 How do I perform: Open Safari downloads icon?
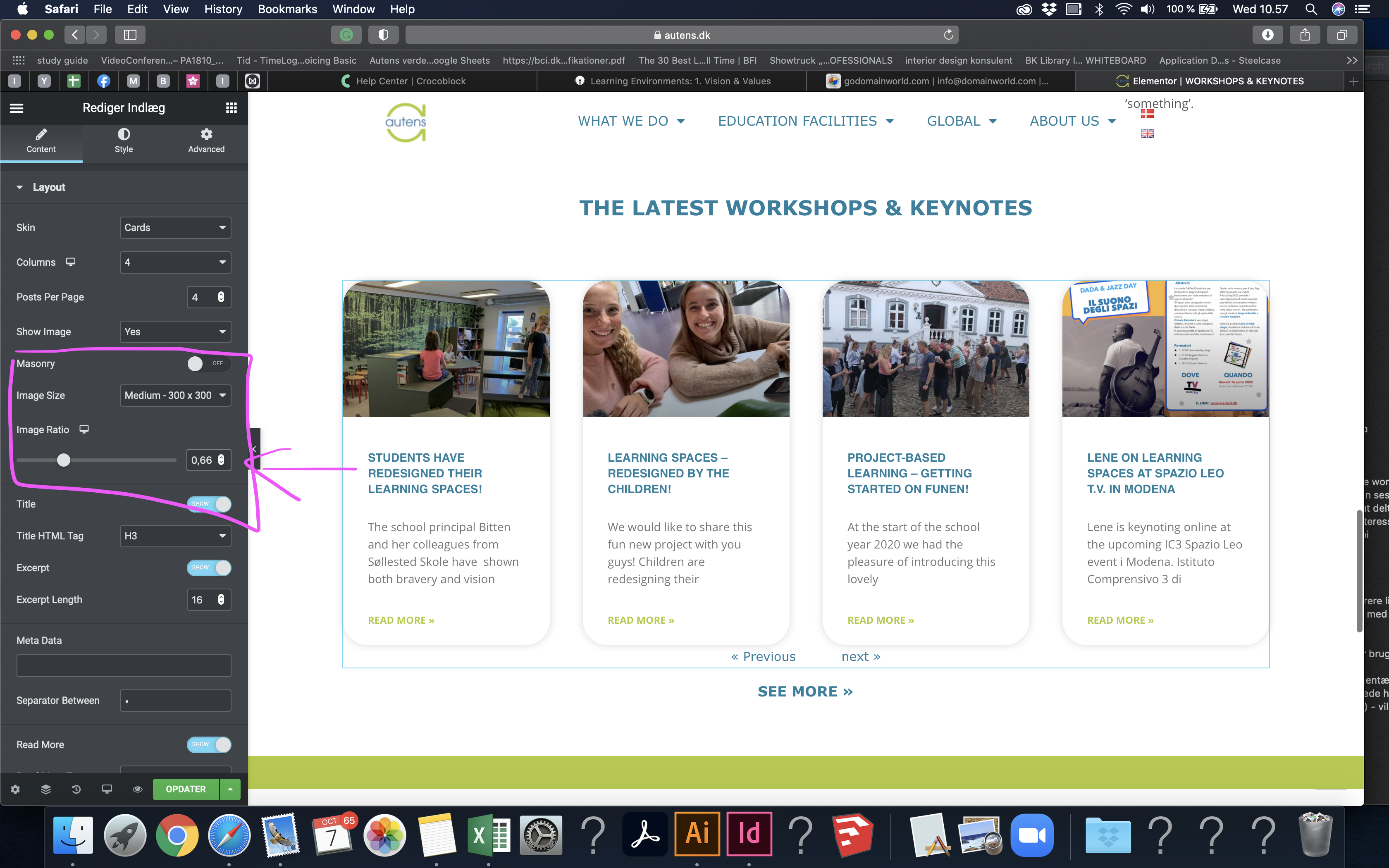pyautogui.click(x=1267, y=35)
